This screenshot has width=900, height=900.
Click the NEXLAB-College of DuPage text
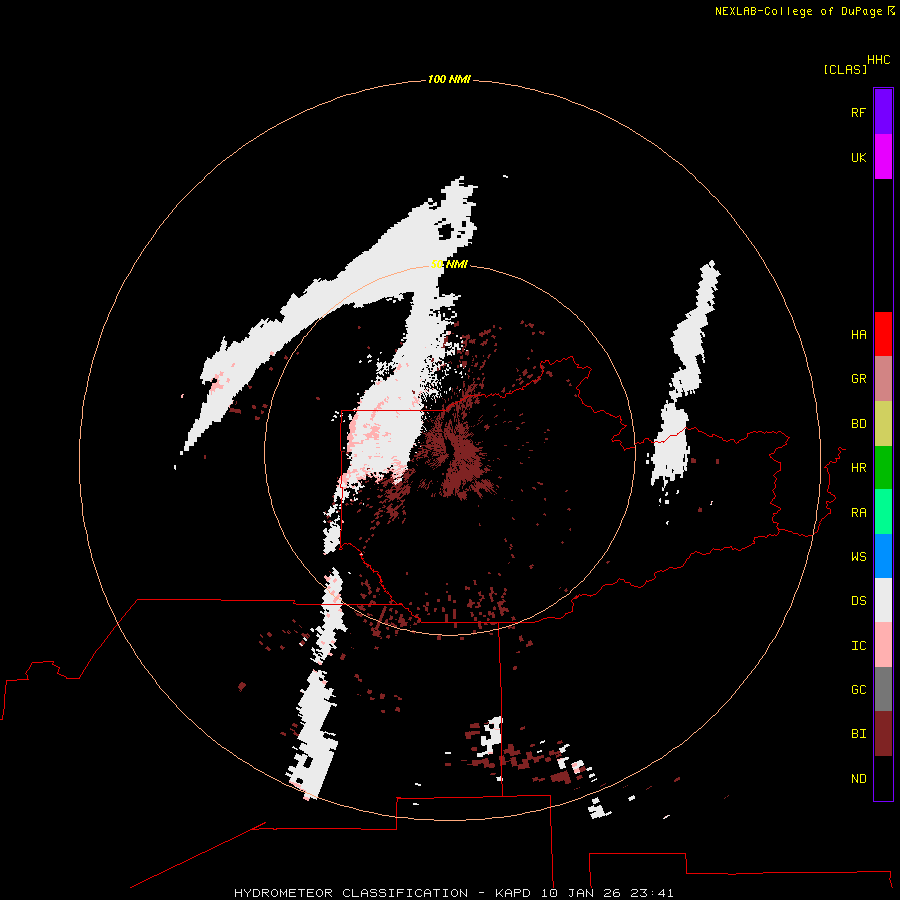[x=798, y=11]
